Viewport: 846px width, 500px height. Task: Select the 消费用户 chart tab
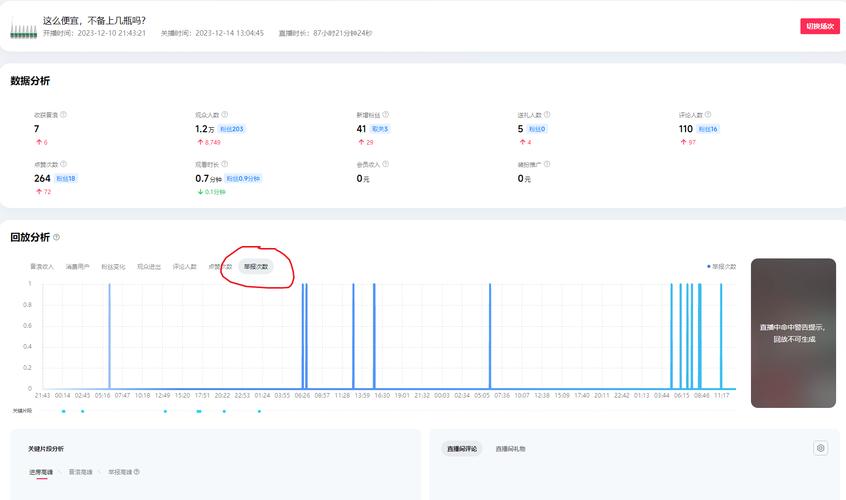77,266
